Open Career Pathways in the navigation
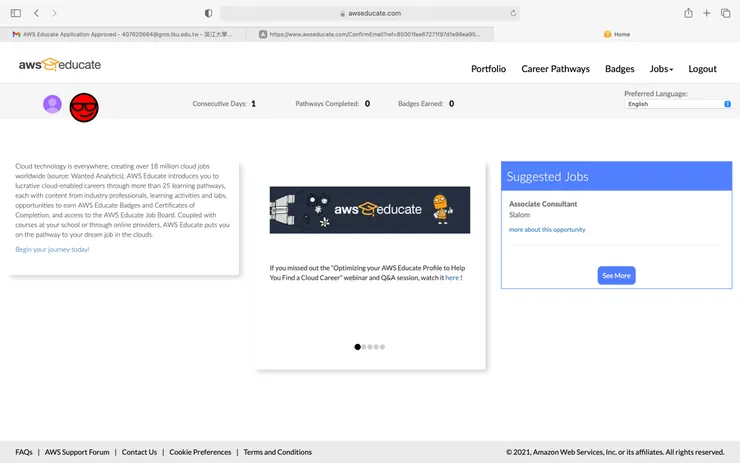 coord(555,69)
